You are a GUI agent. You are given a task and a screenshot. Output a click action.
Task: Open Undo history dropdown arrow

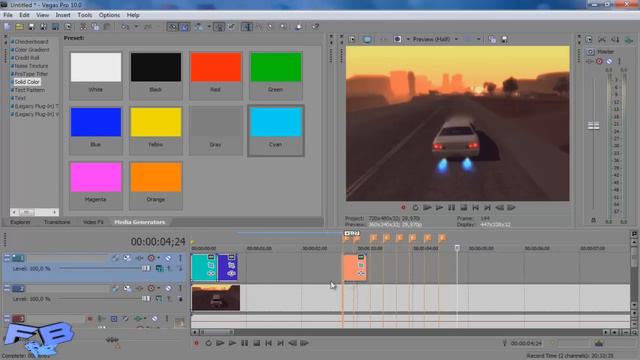136,27
